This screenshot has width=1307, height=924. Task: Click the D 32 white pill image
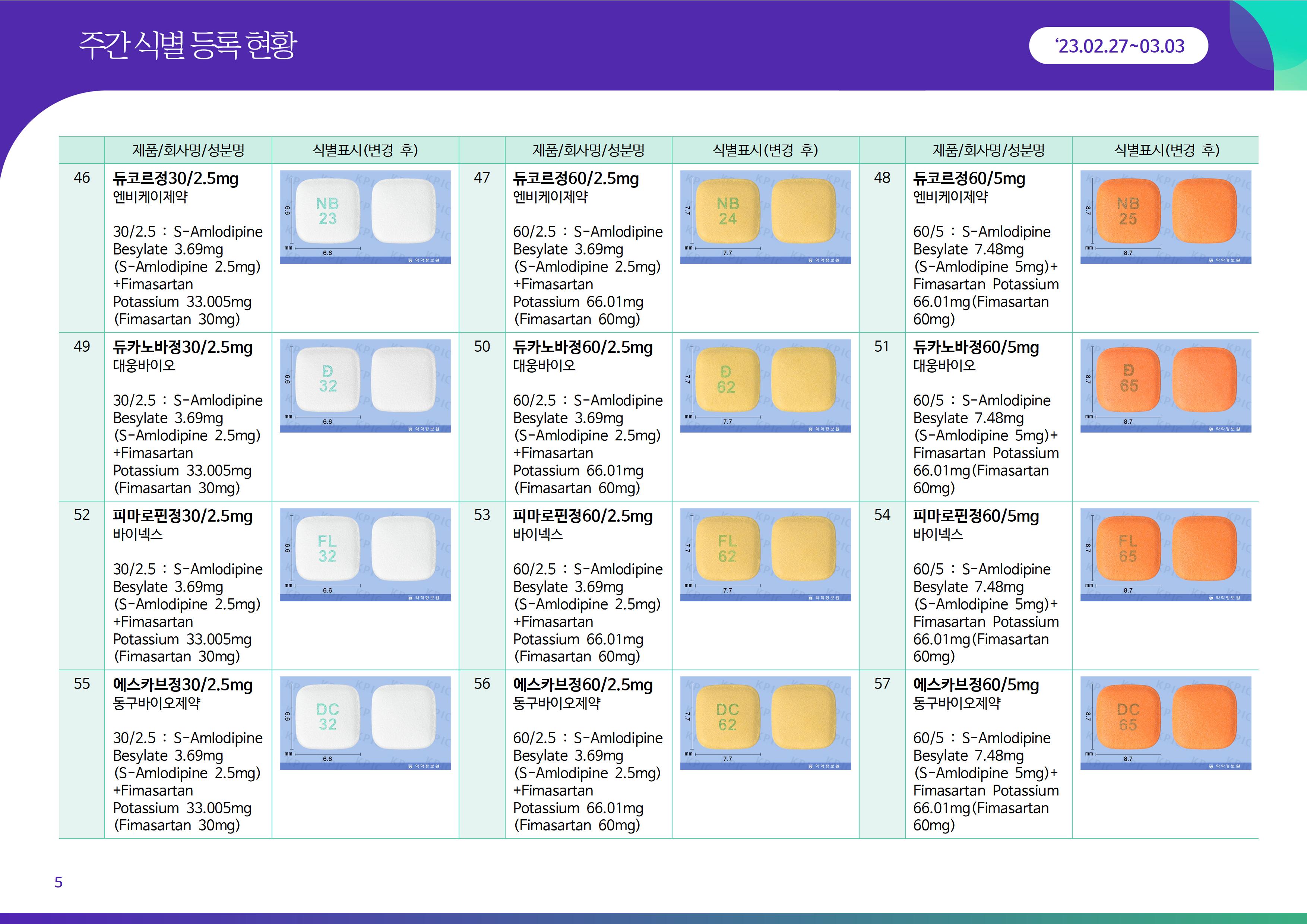click(x=365, y=385)
